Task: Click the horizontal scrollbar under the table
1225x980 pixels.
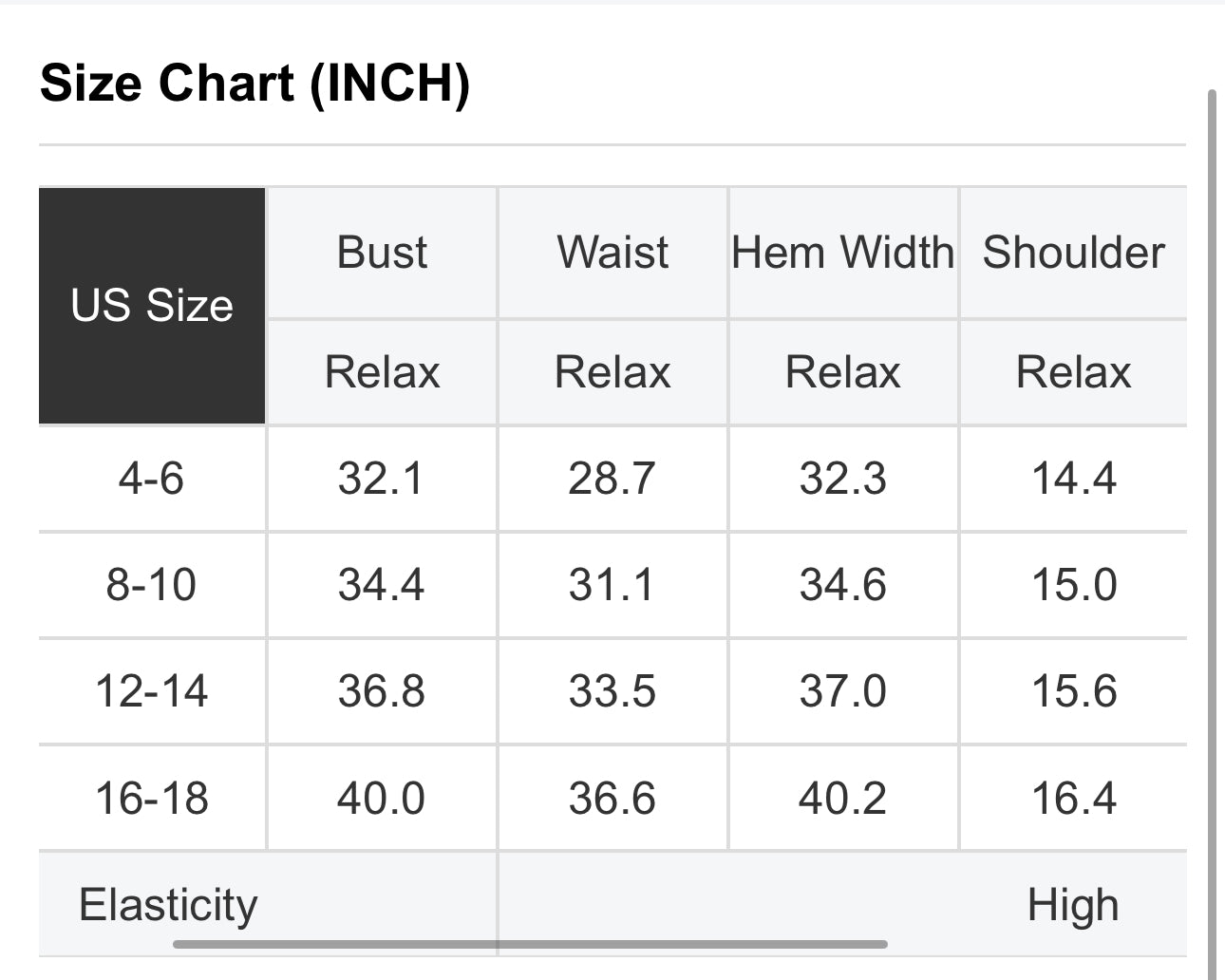Action: (530, 944)
